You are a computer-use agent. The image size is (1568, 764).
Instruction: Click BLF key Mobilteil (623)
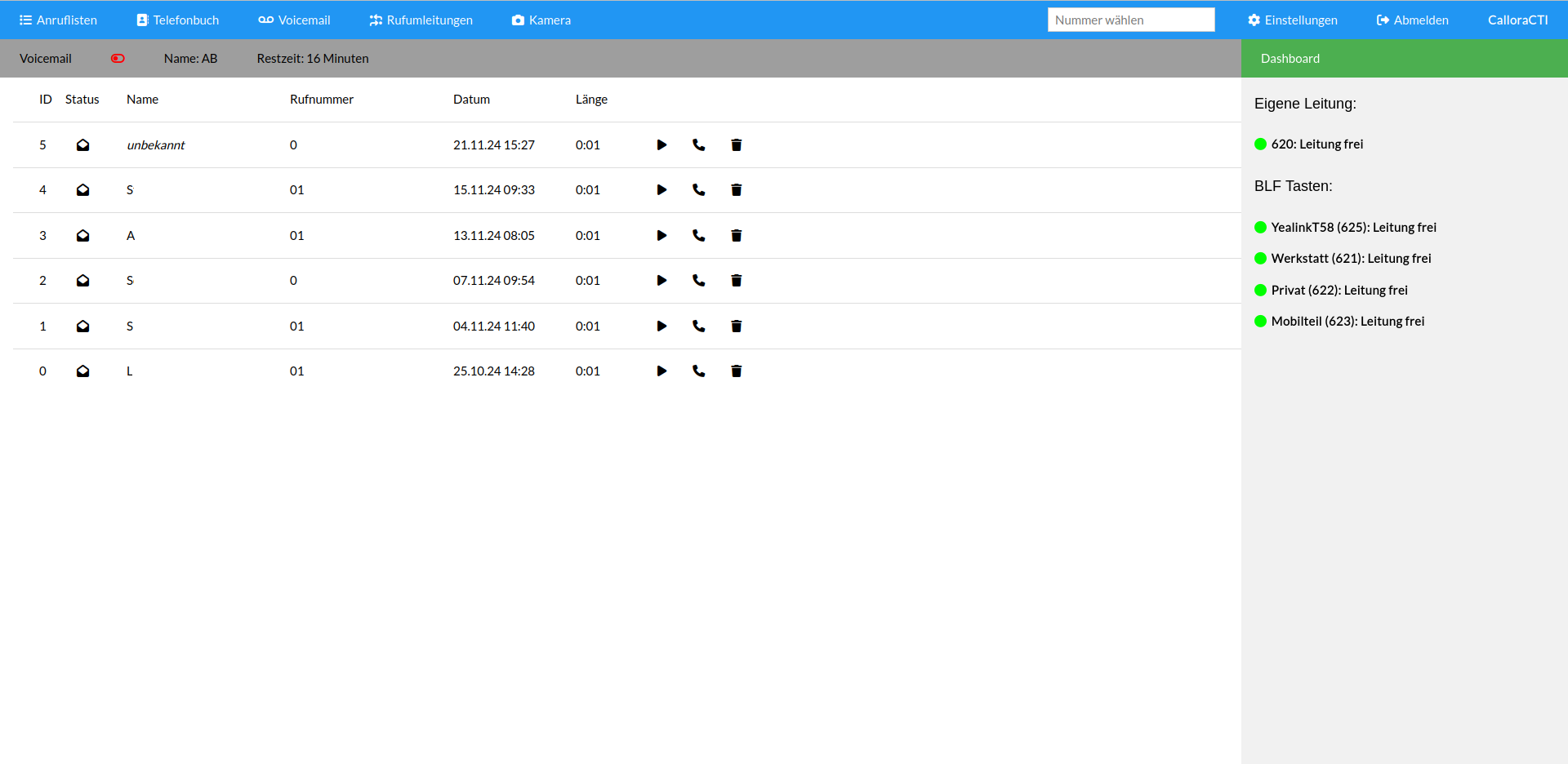click(x=1339, y=322)
